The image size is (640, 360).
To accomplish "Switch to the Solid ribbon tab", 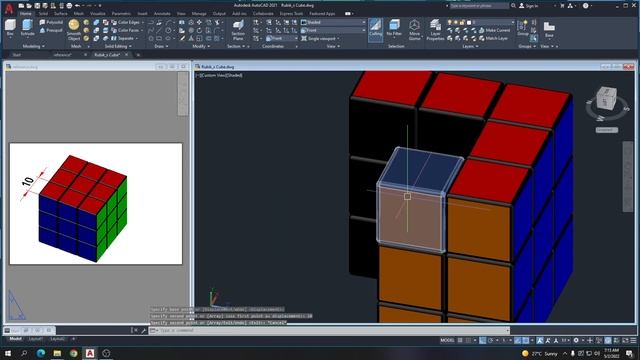I will click(43, 13).
